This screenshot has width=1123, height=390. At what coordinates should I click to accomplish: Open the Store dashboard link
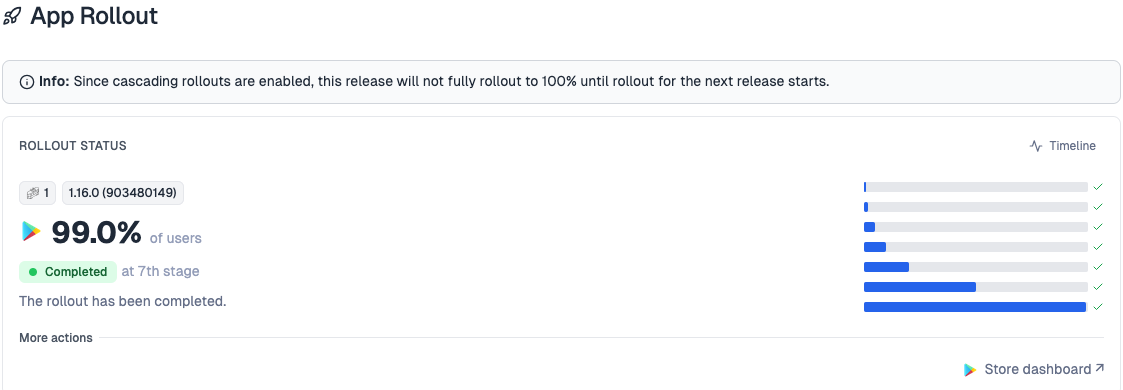click(1036, 369)
